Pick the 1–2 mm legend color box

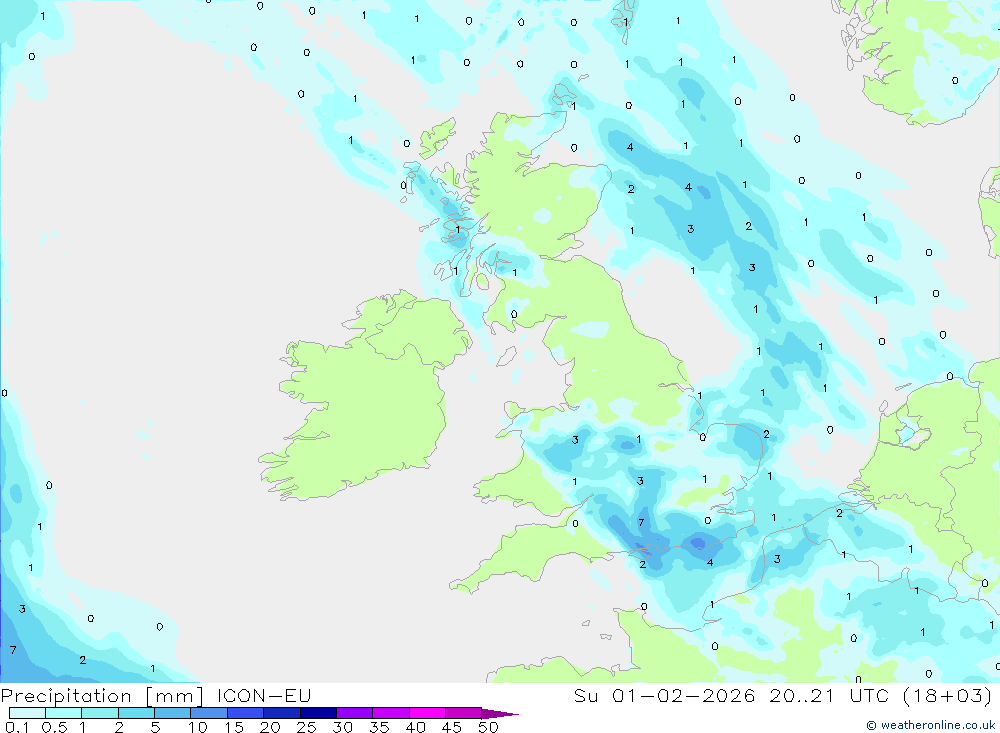tap(100, 713)
